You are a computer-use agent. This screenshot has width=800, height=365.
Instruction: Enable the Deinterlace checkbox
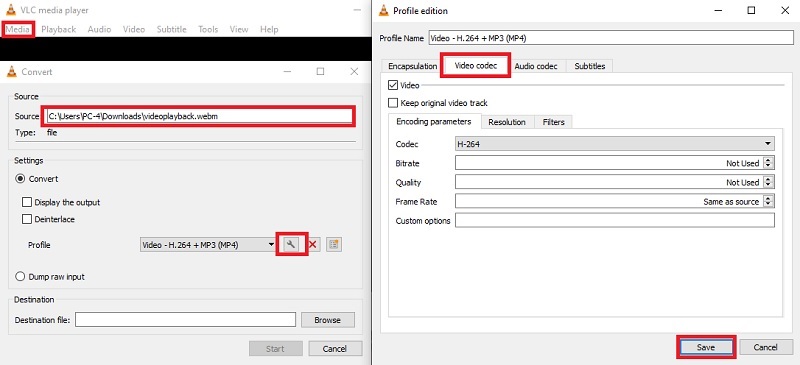click(x=27, y=219)
